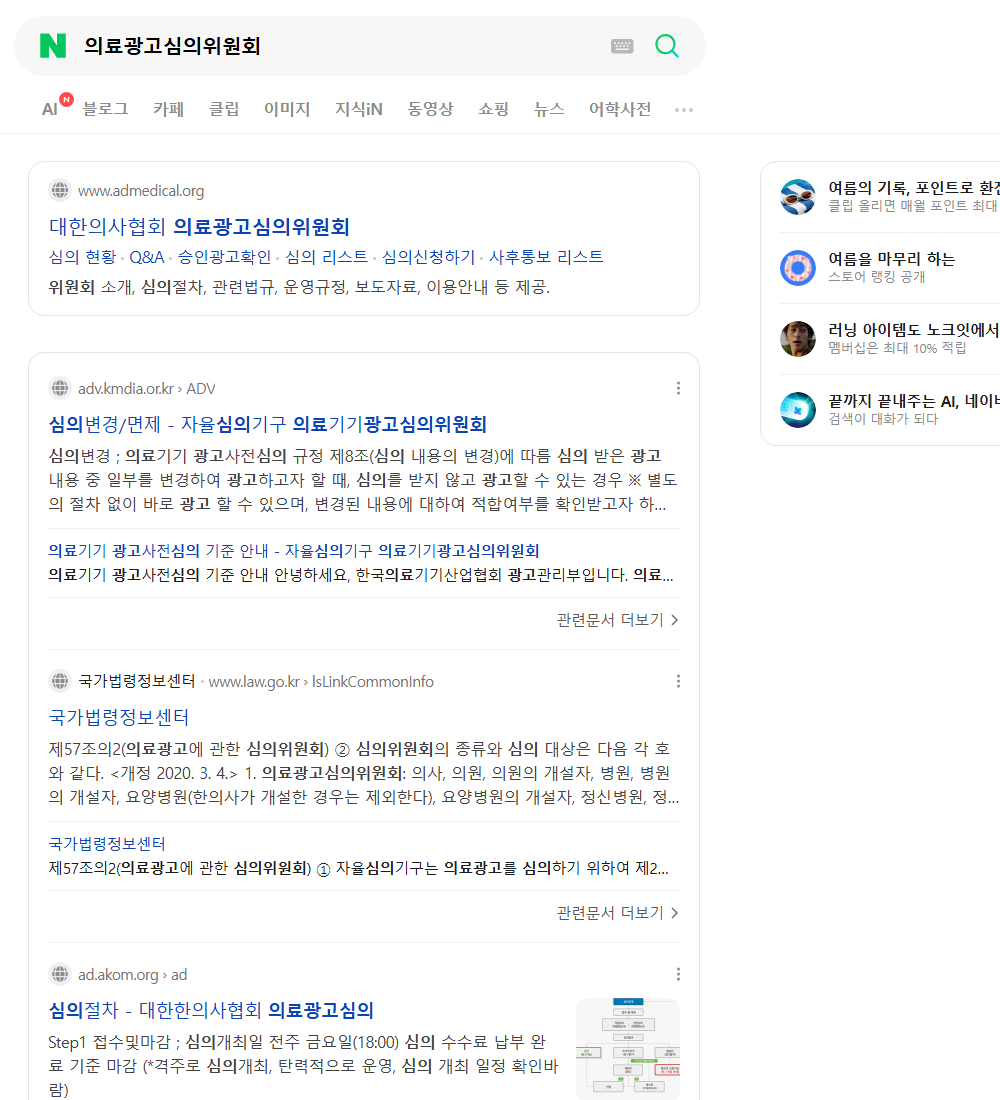Click snippet starting 심의변경 ; 의료기기 광고사전심의
Viewport: 1000px width, 1100px height.
coord(364,480)
